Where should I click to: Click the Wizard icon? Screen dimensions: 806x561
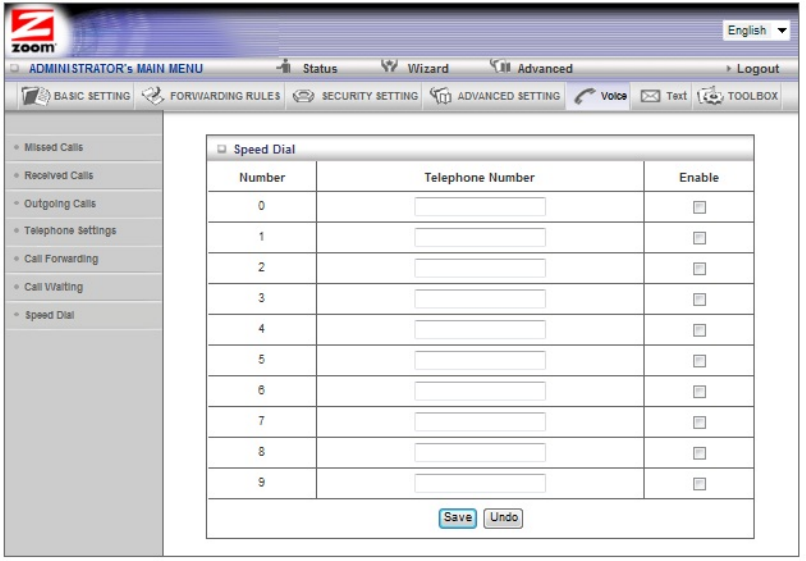click(x=389, y=66)
